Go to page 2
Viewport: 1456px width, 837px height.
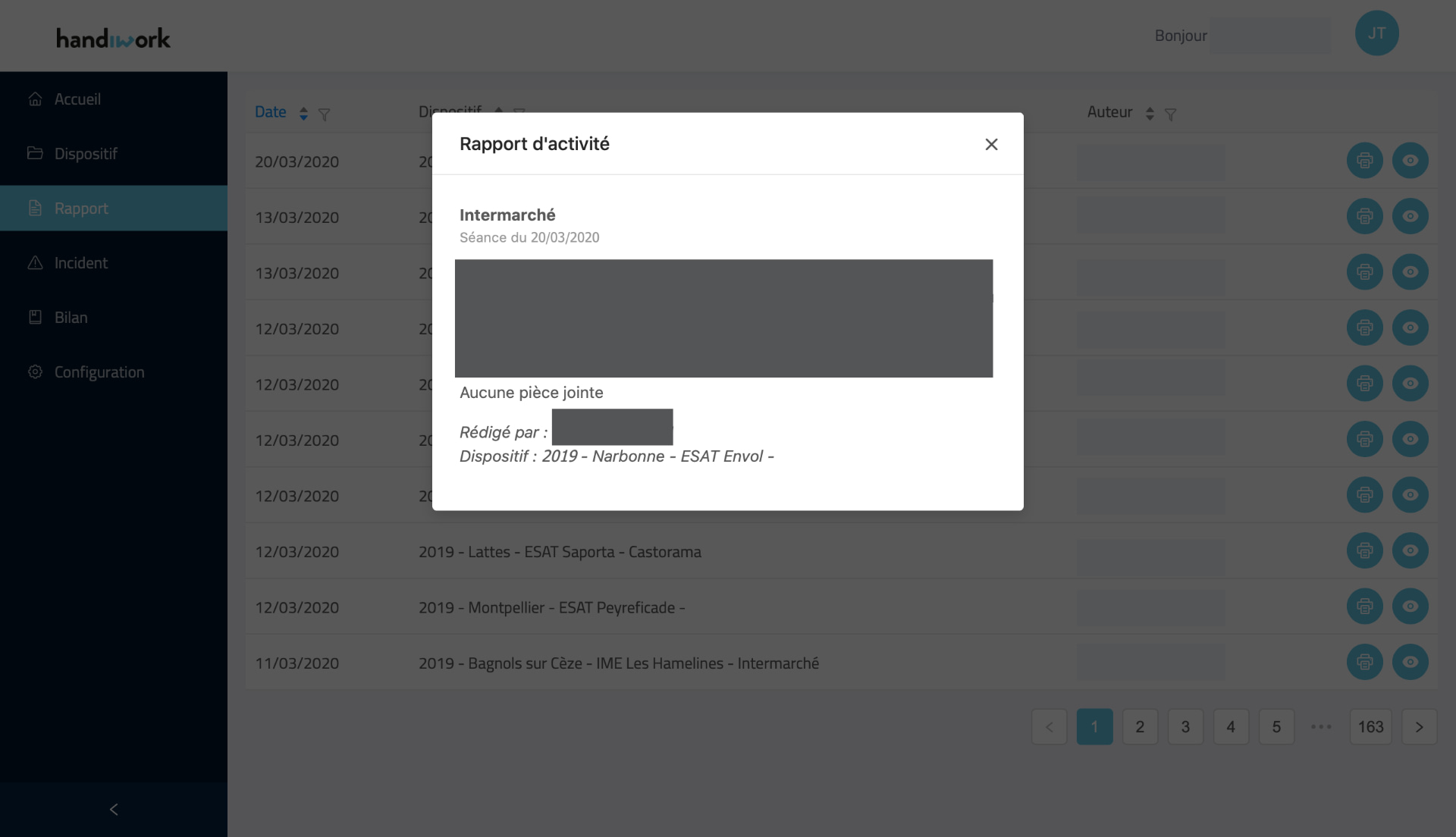(x=1140, y=726)
